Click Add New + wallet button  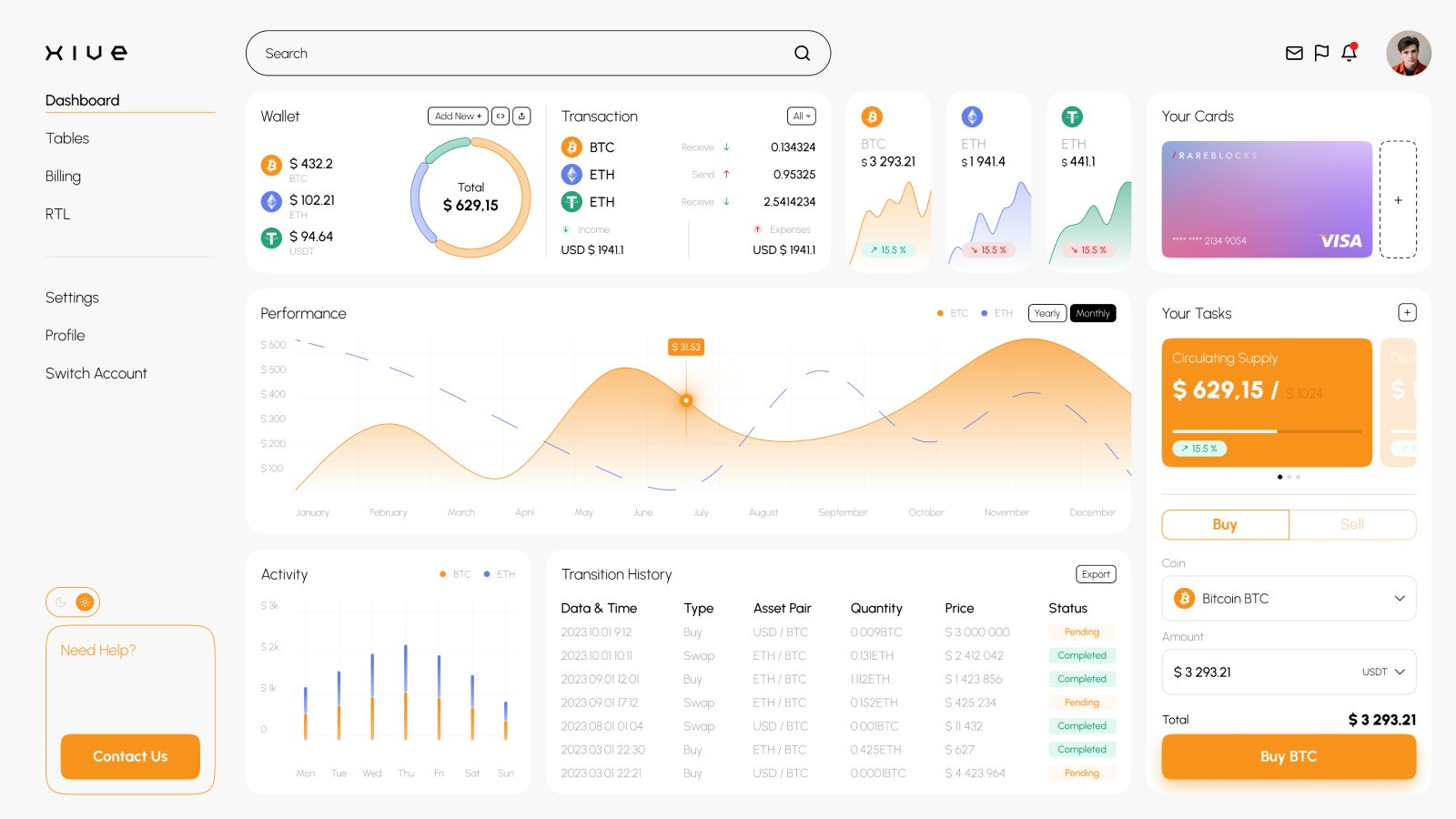(458, 116)
